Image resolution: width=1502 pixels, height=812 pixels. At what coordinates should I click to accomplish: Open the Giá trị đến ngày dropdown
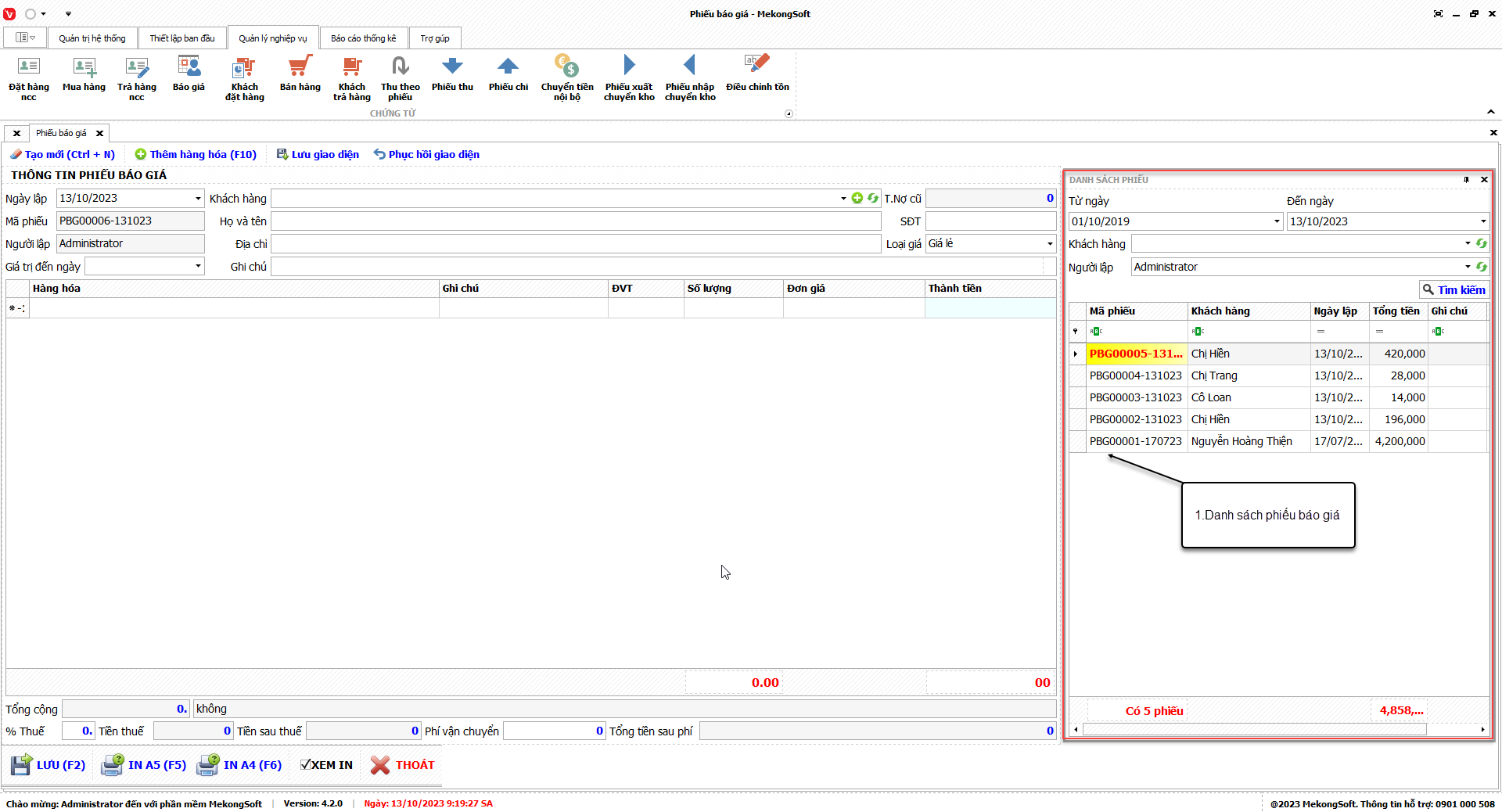(198, 267)
